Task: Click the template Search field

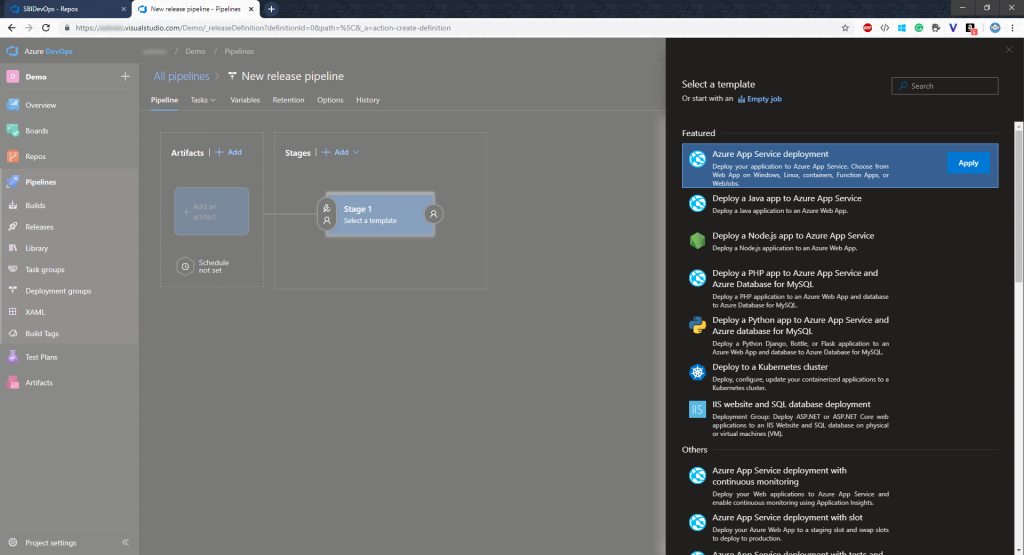Action: [x=944, y=86]
